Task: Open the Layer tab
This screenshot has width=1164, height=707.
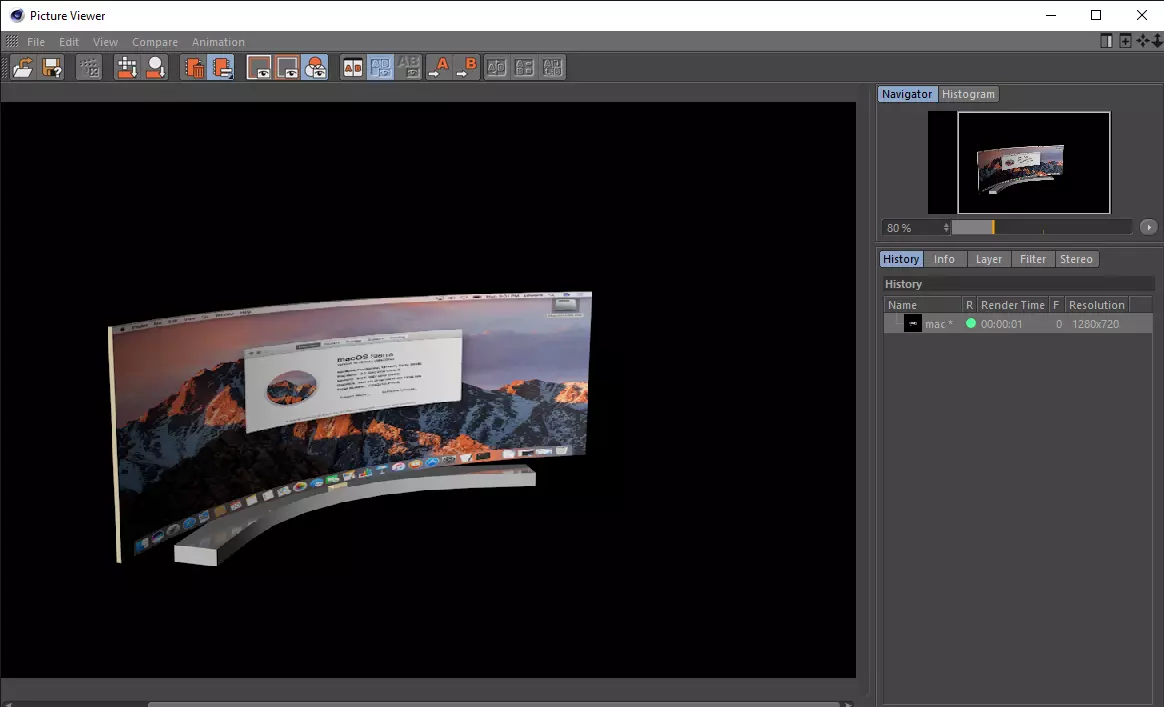Action: 989,259
